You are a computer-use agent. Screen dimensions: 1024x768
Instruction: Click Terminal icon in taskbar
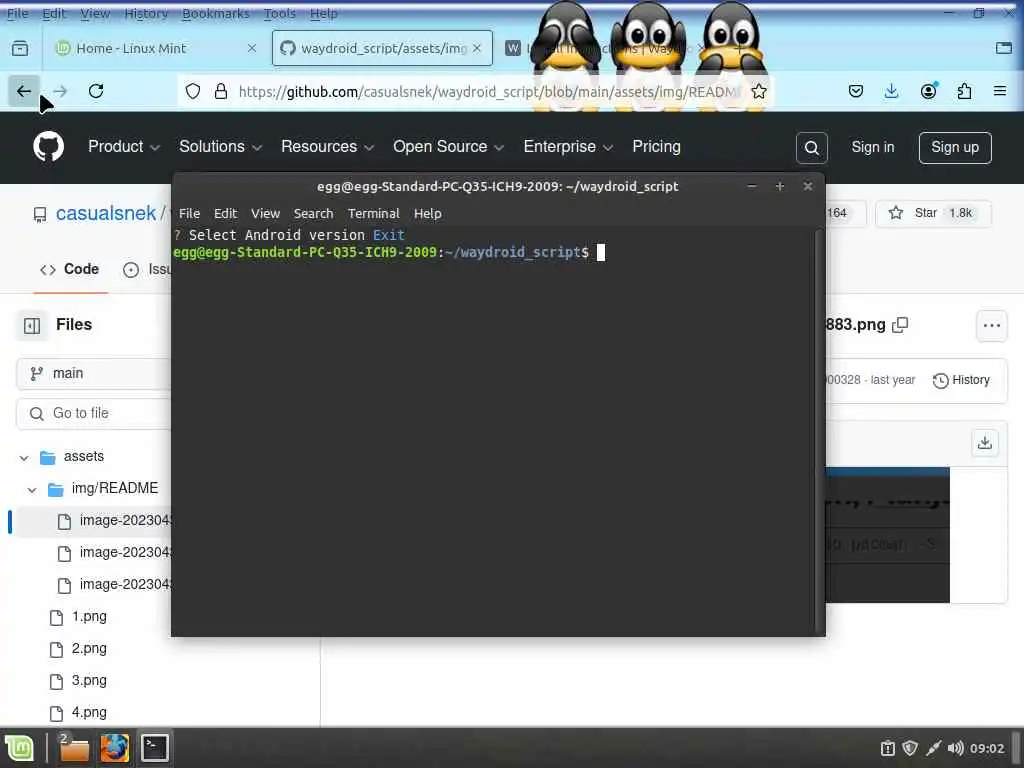155,748
